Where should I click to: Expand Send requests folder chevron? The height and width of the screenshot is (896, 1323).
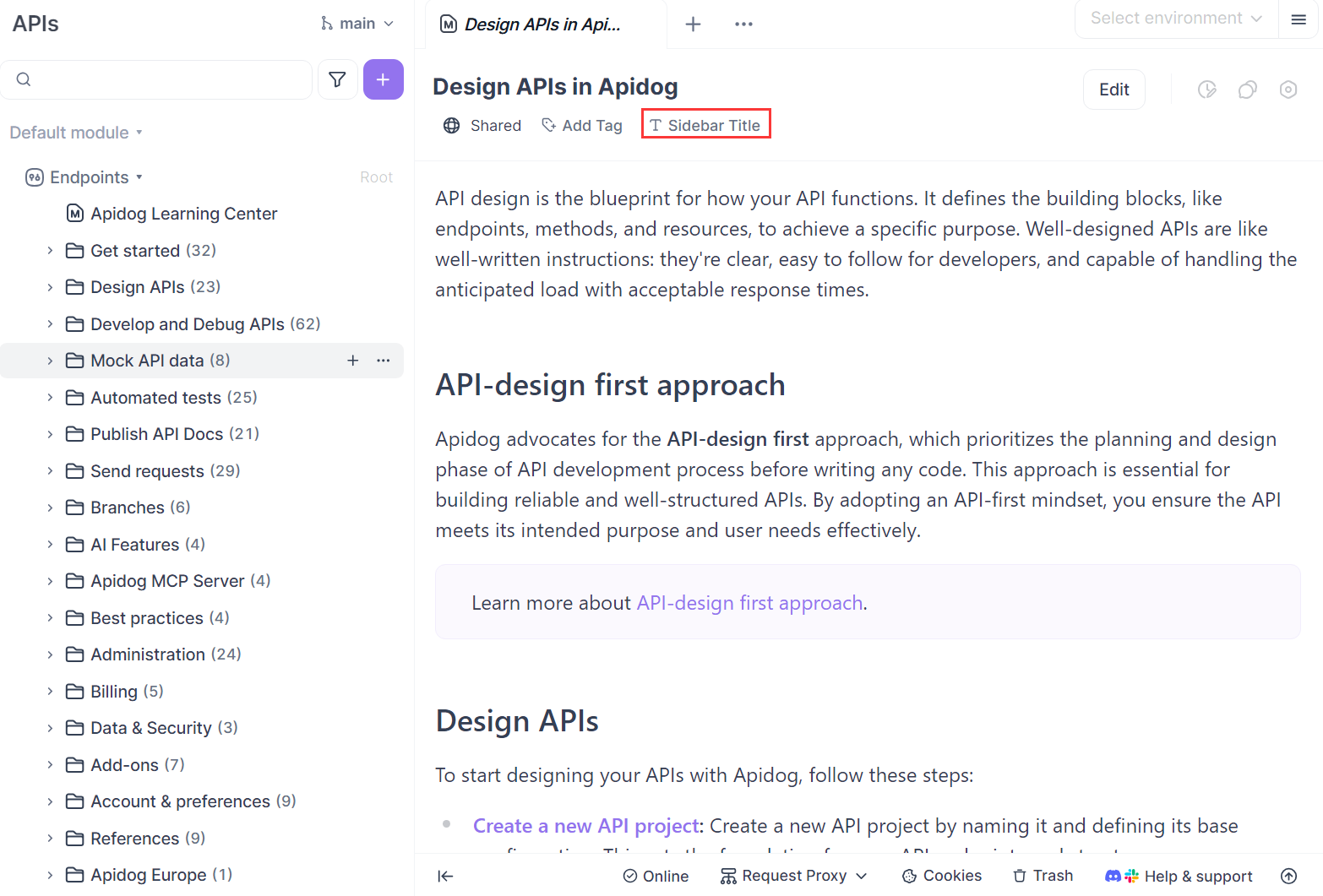tap(50, 471)
